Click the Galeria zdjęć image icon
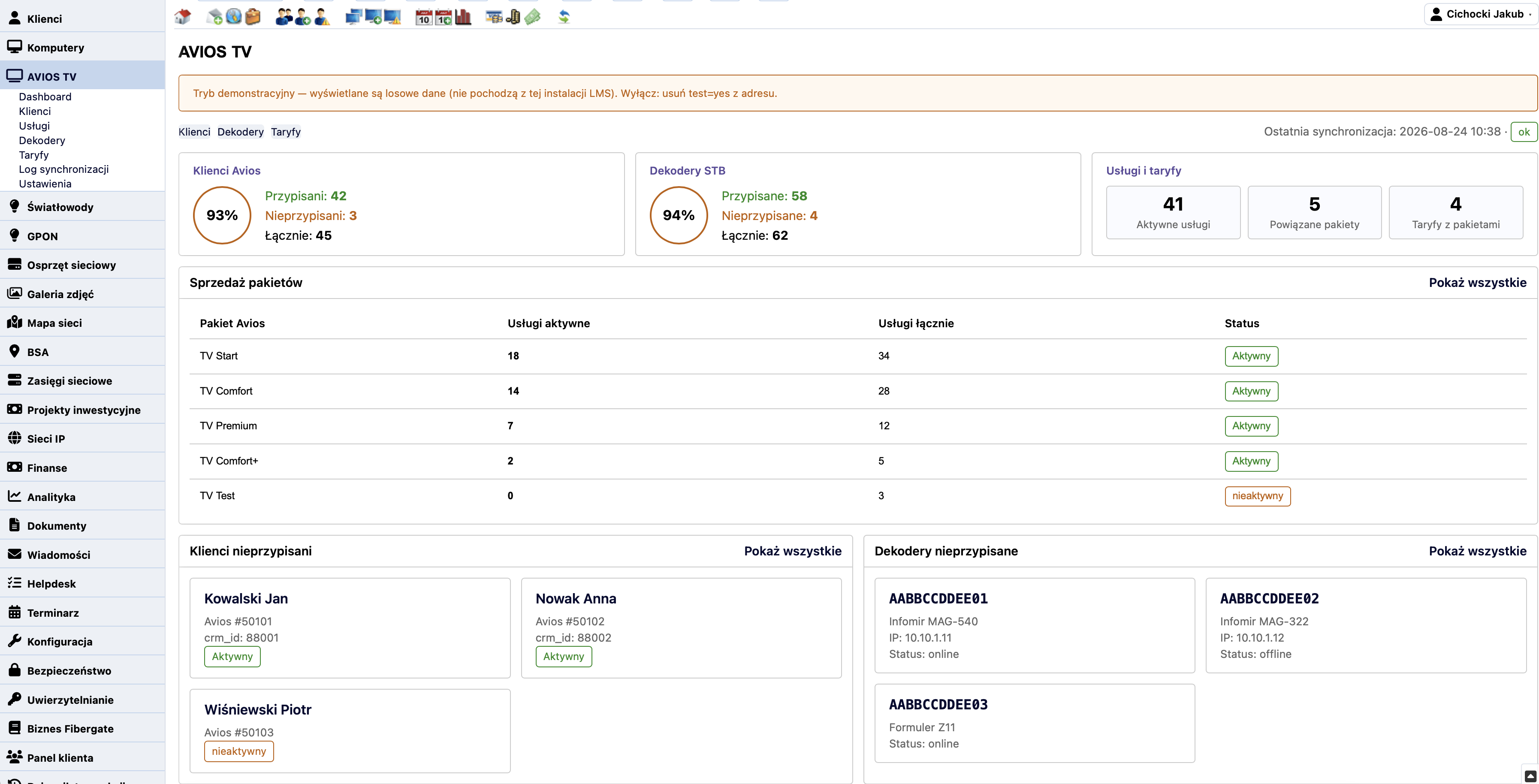1539x784 pixels. click(x=14, y=293)
